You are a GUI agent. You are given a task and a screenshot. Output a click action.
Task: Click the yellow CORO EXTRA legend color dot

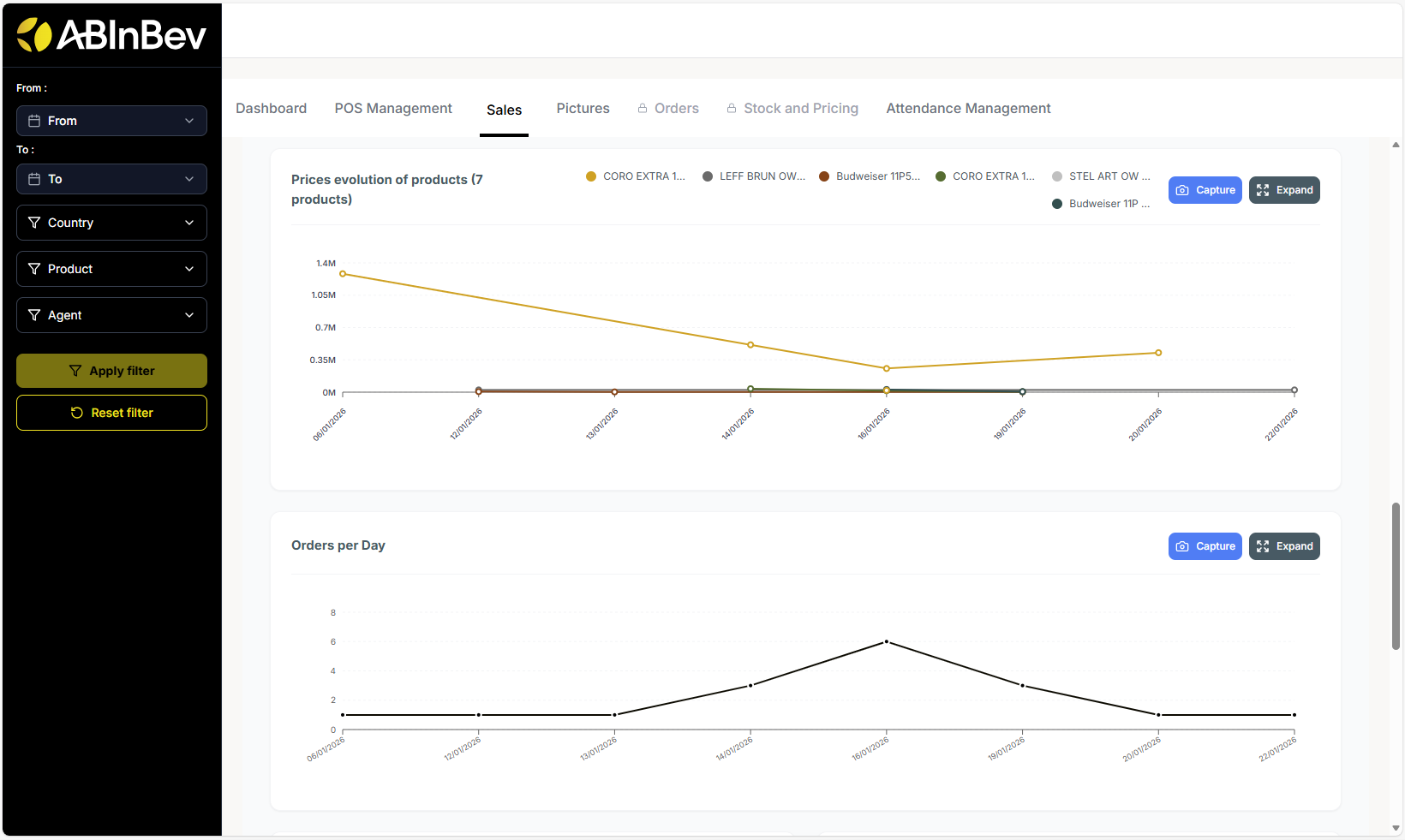tap(591, 176)
